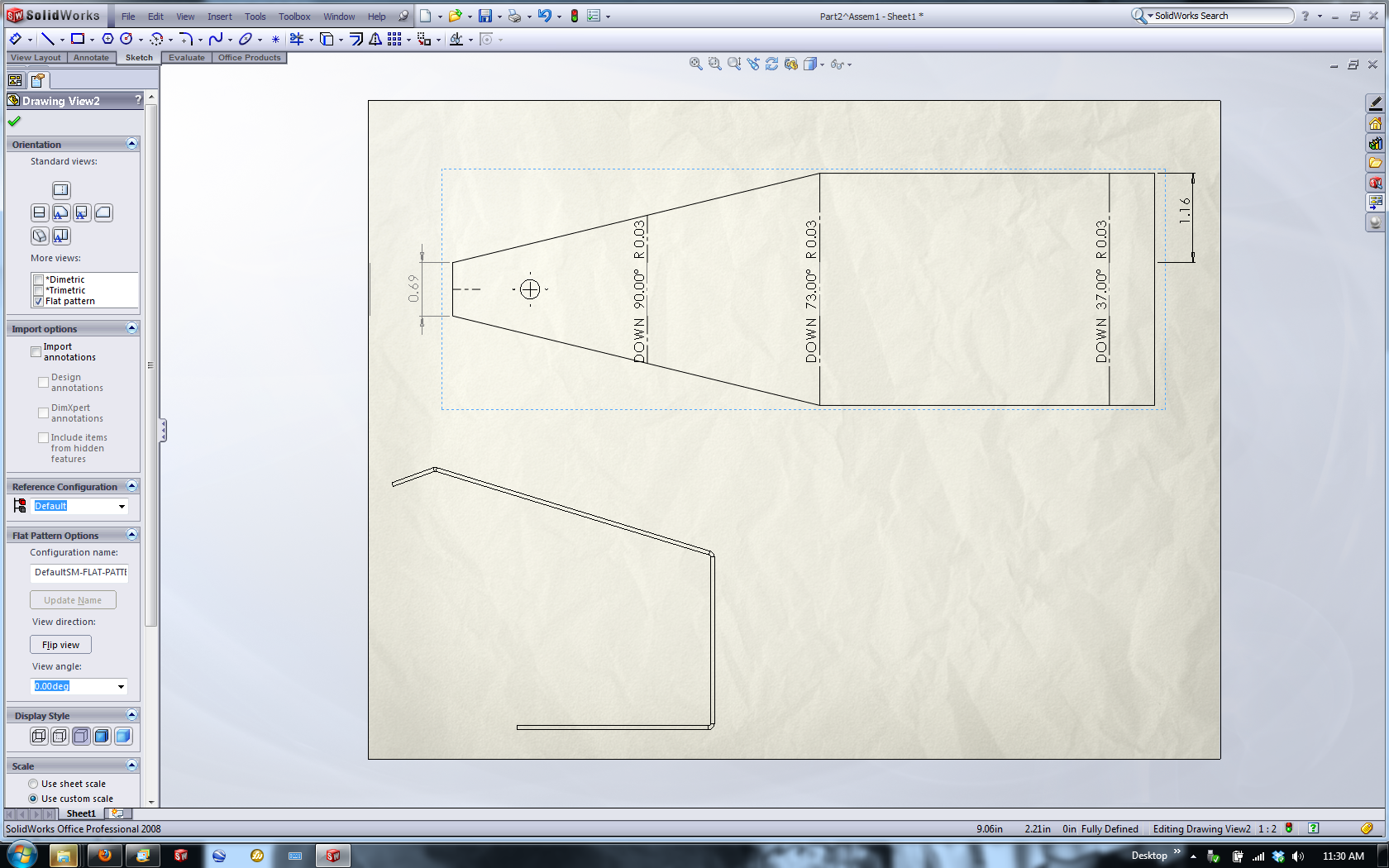Check the Design annotations checkbox

(43, 382)
